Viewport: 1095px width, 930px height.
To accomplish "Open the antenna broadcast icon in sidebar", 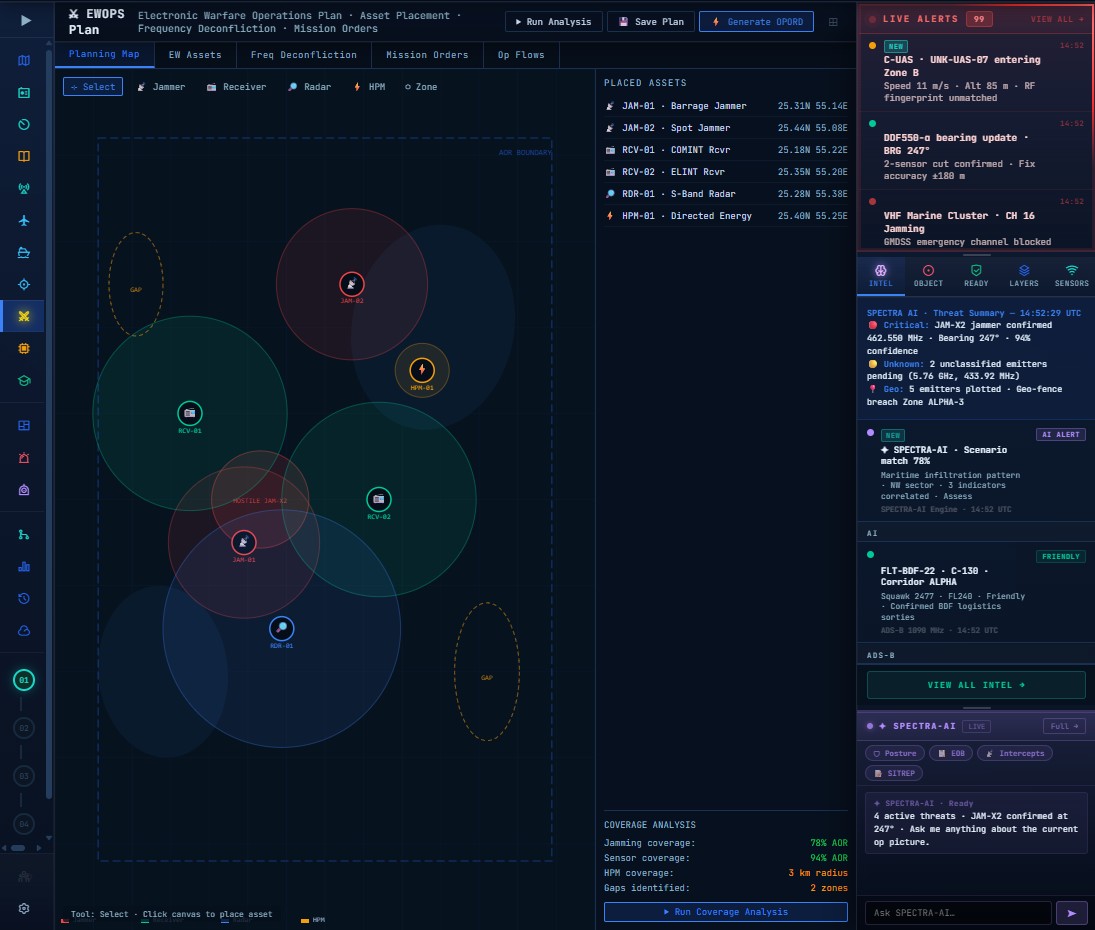I will [24, 189].
